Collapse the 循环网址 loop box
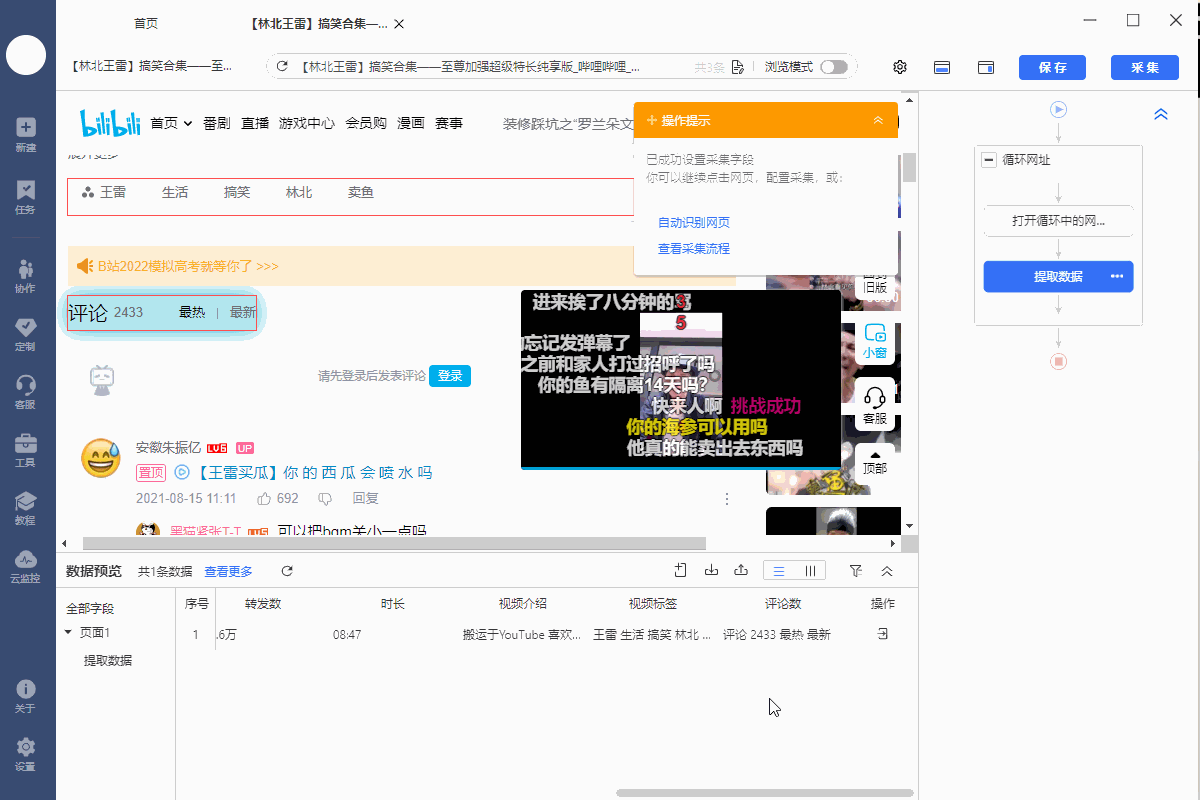Viewport: 1200px width, 800px height. 989,159
